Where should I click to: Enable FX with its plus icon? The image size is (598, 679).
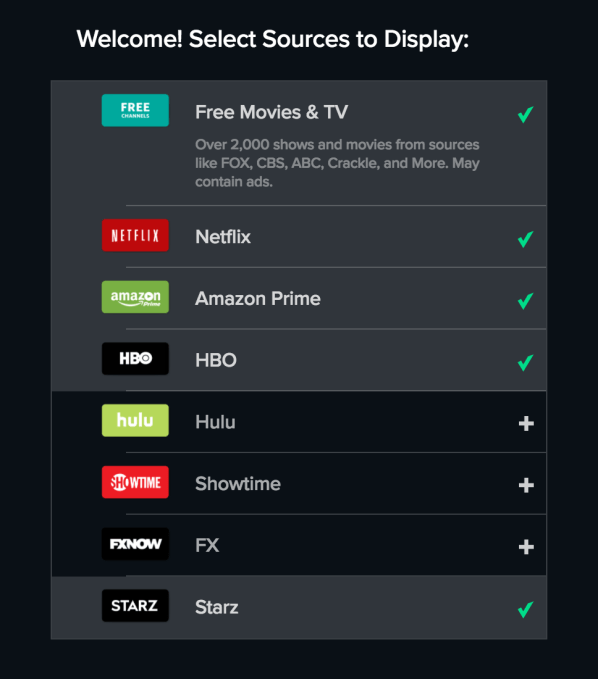tap(526, 547)
